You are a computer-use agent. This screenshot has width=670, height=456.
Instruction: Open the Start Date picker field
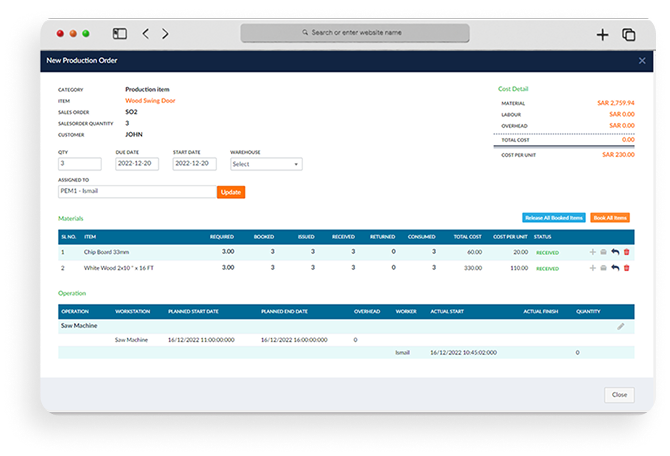194,164
